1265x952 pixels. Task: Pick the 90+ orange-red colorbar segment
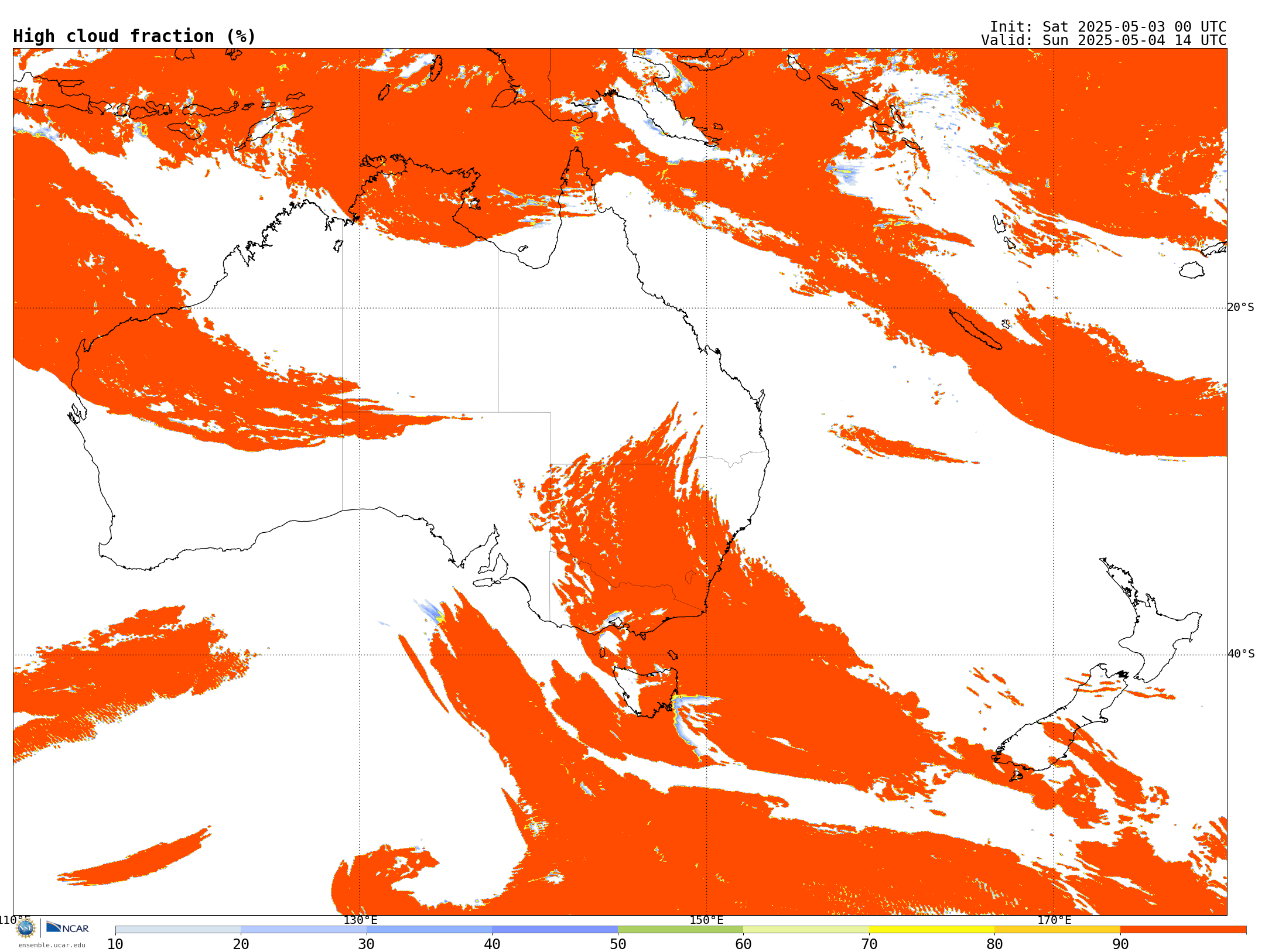pos(1183,930)
